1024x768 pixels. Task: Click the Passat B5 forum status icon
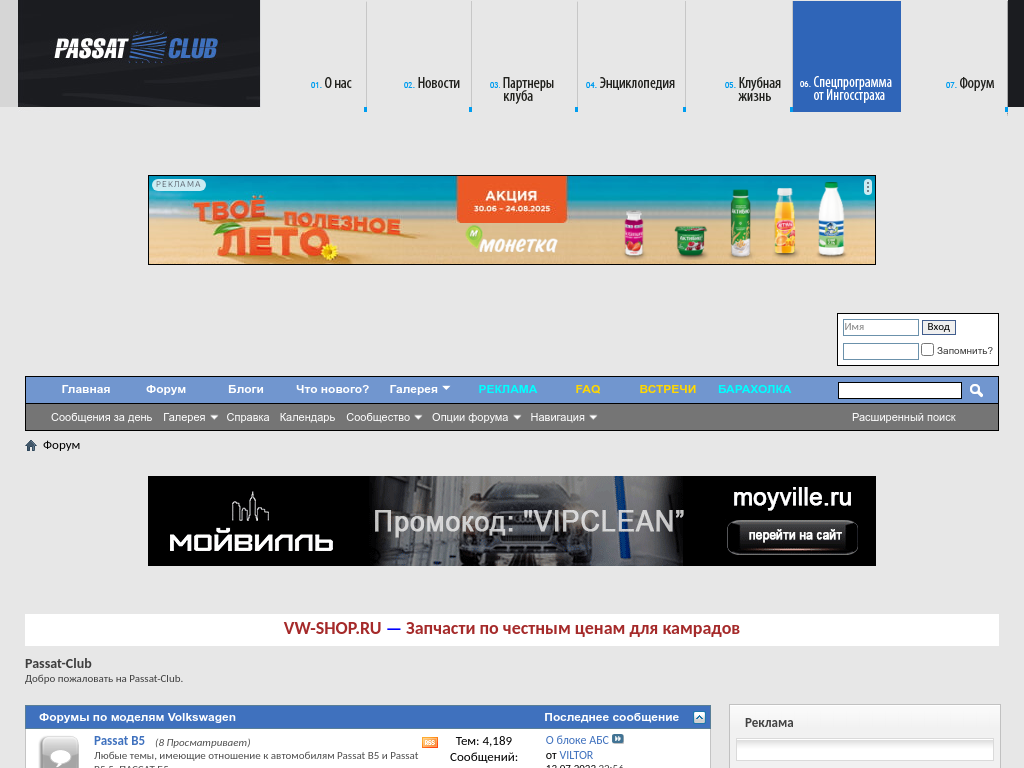point(59,752)
